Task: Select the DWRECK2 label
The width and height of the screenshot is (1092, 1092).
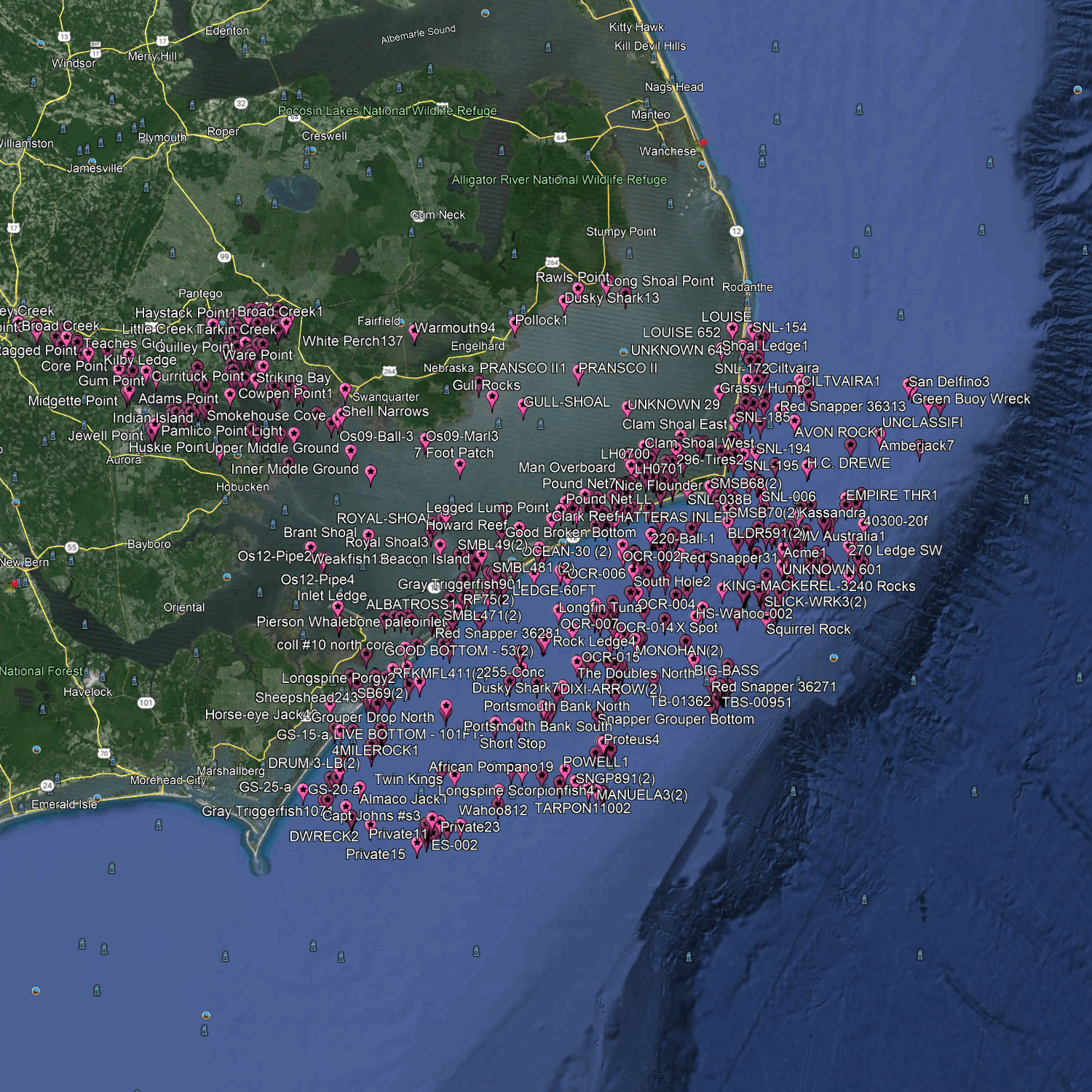Action: tap(324, 836)
